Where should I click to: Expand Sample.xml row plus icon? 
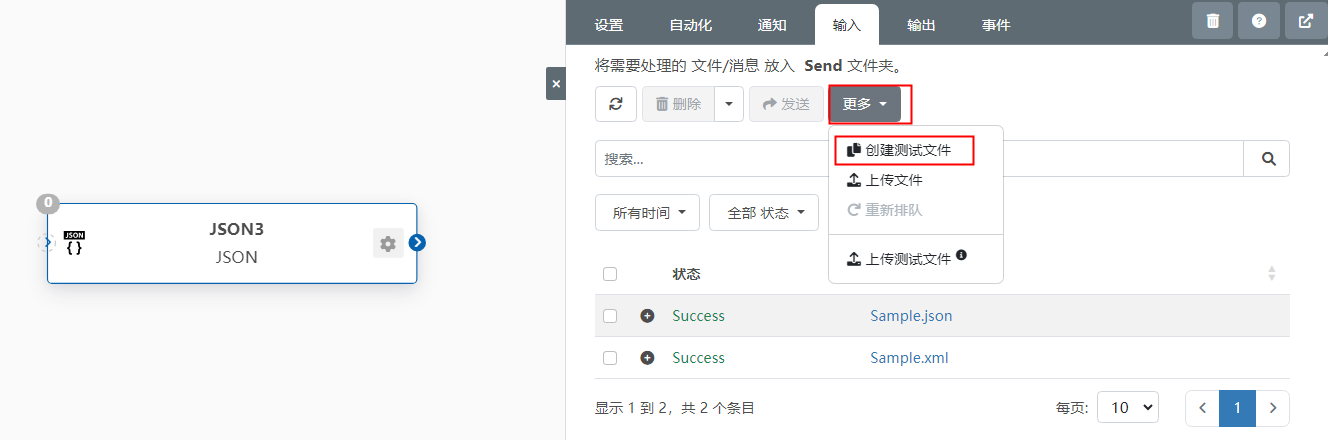pyautogui.click(x=647, y=358)
